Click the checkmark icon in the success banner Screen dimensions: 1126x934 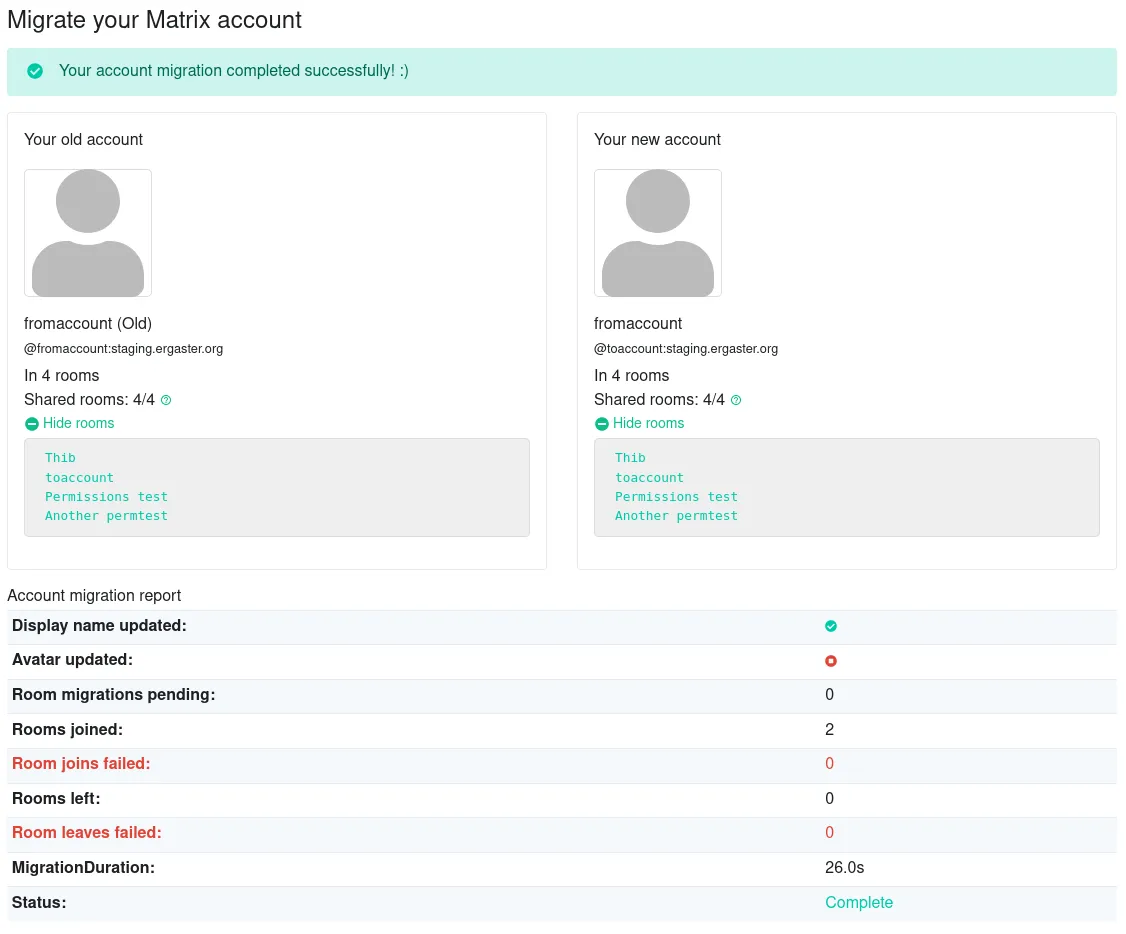[x=35, y=71]
